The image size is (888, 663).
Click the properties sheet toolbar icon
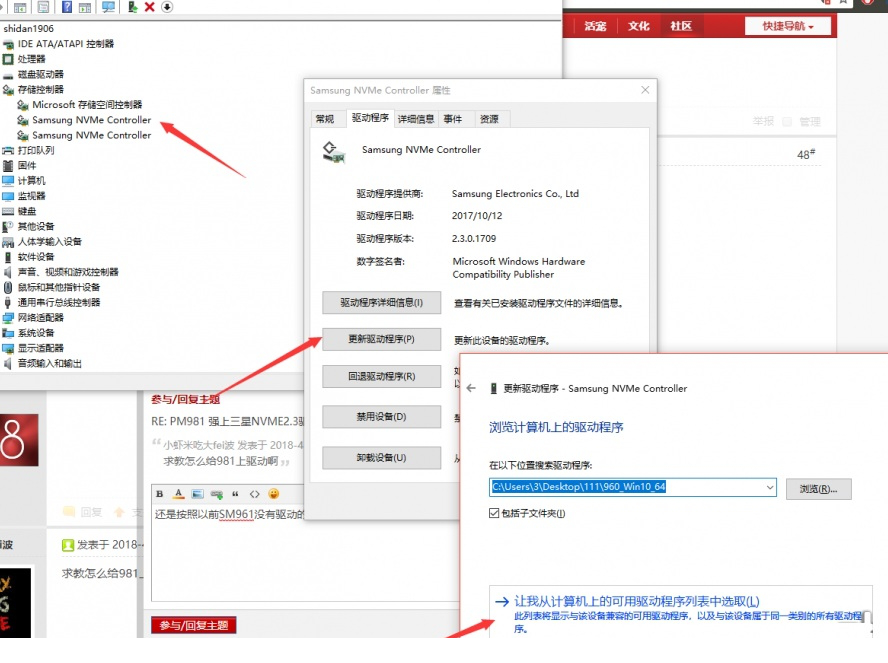(43, 7)
